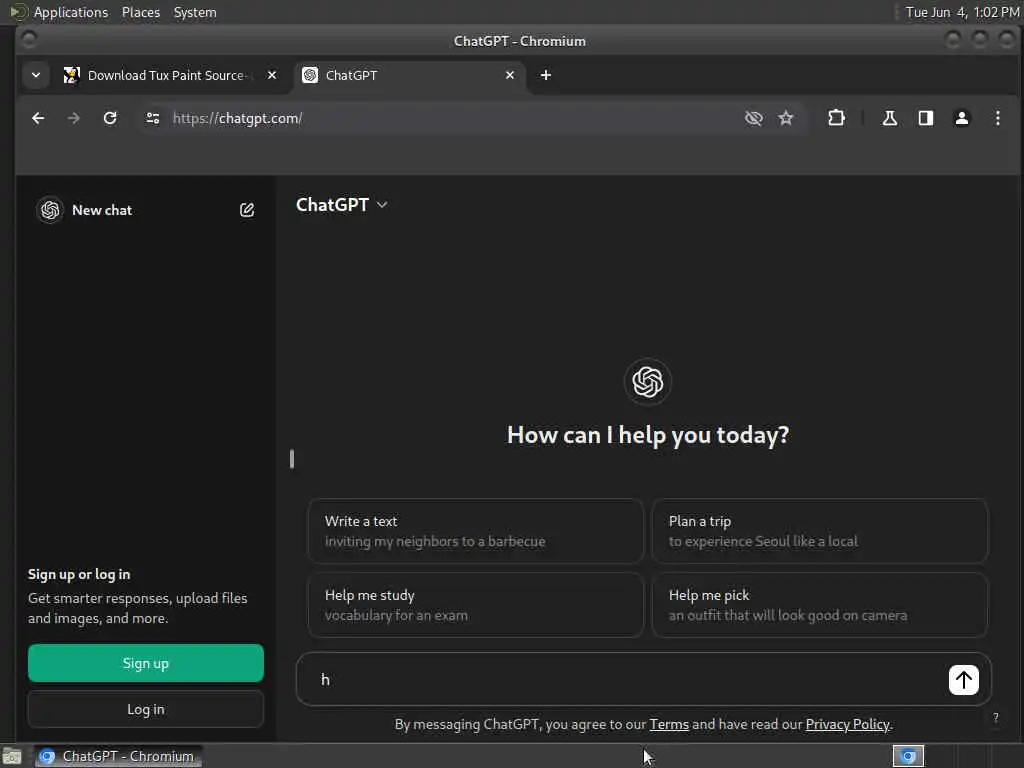Click the 'How can I help you today?' heading
The width and height of the screenshot is (1024, 768).
(x=648, y=435)
